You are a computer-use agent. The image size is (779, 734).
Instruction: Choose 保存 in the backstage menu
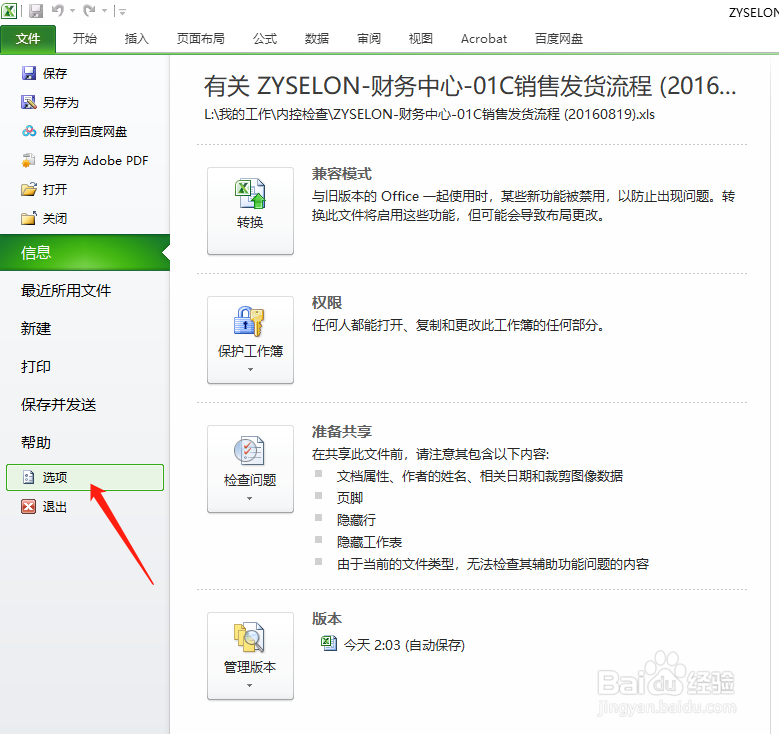click(55, 74)
